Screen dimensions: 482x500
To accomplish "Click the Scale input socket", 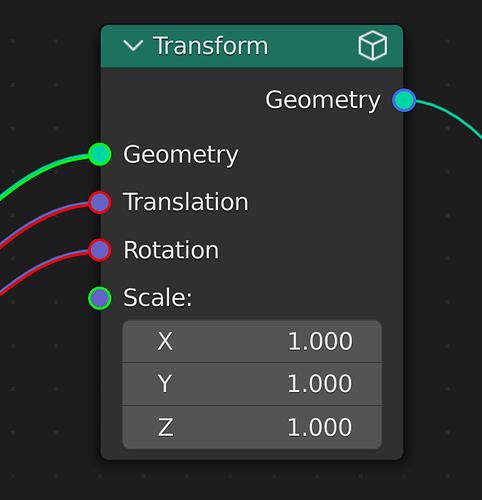I will 100,298.
